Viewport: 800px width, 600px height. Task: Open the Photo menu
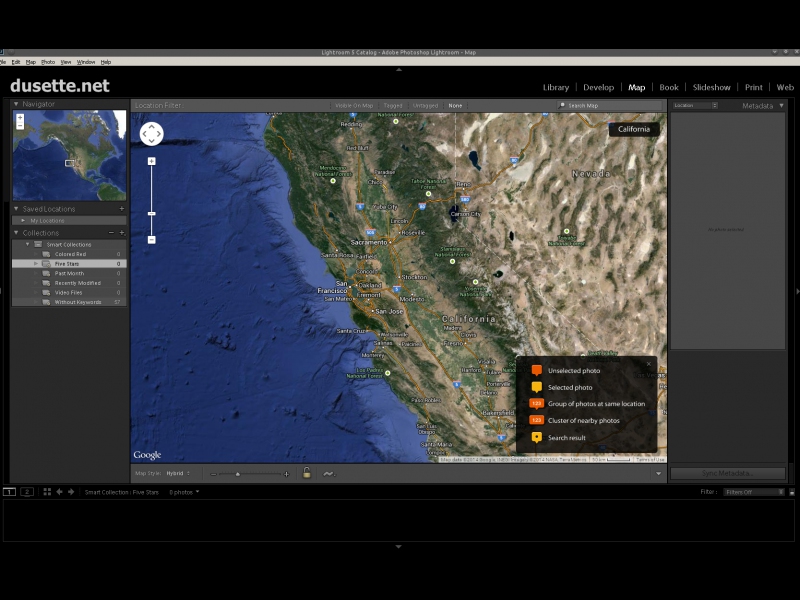click(48, 62)
